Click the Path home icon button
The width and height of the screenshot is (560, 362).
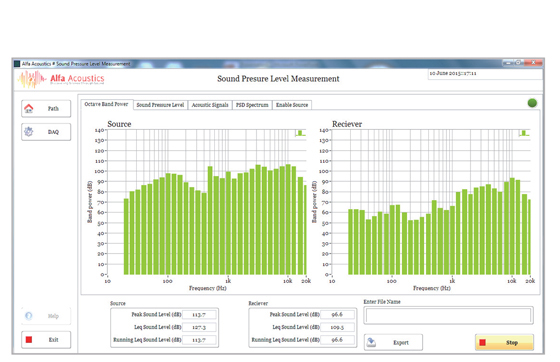coord(29,109)
